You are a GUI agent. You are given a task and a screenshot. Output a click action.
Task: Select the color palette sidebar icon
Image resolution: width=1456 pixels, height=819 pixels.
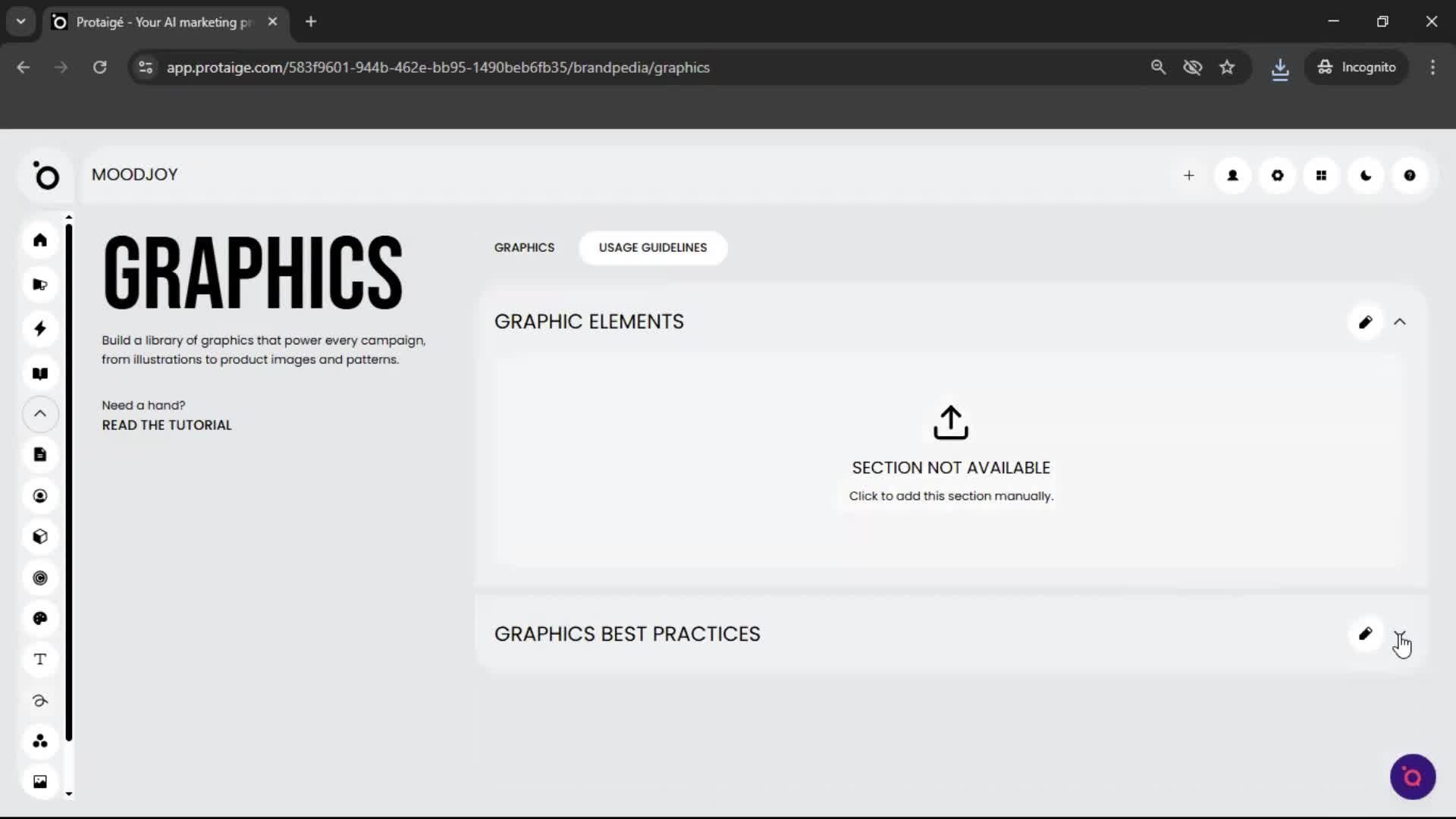39,618
